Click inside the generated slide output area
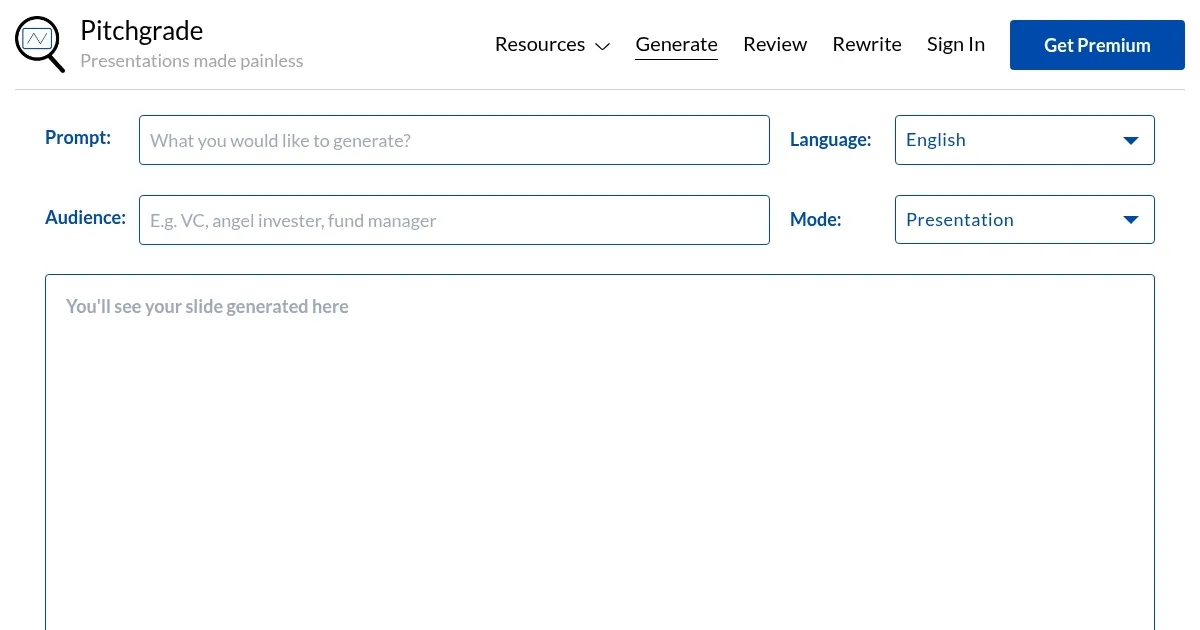This screenshot has width=1200, height=630. click(600, 450)
